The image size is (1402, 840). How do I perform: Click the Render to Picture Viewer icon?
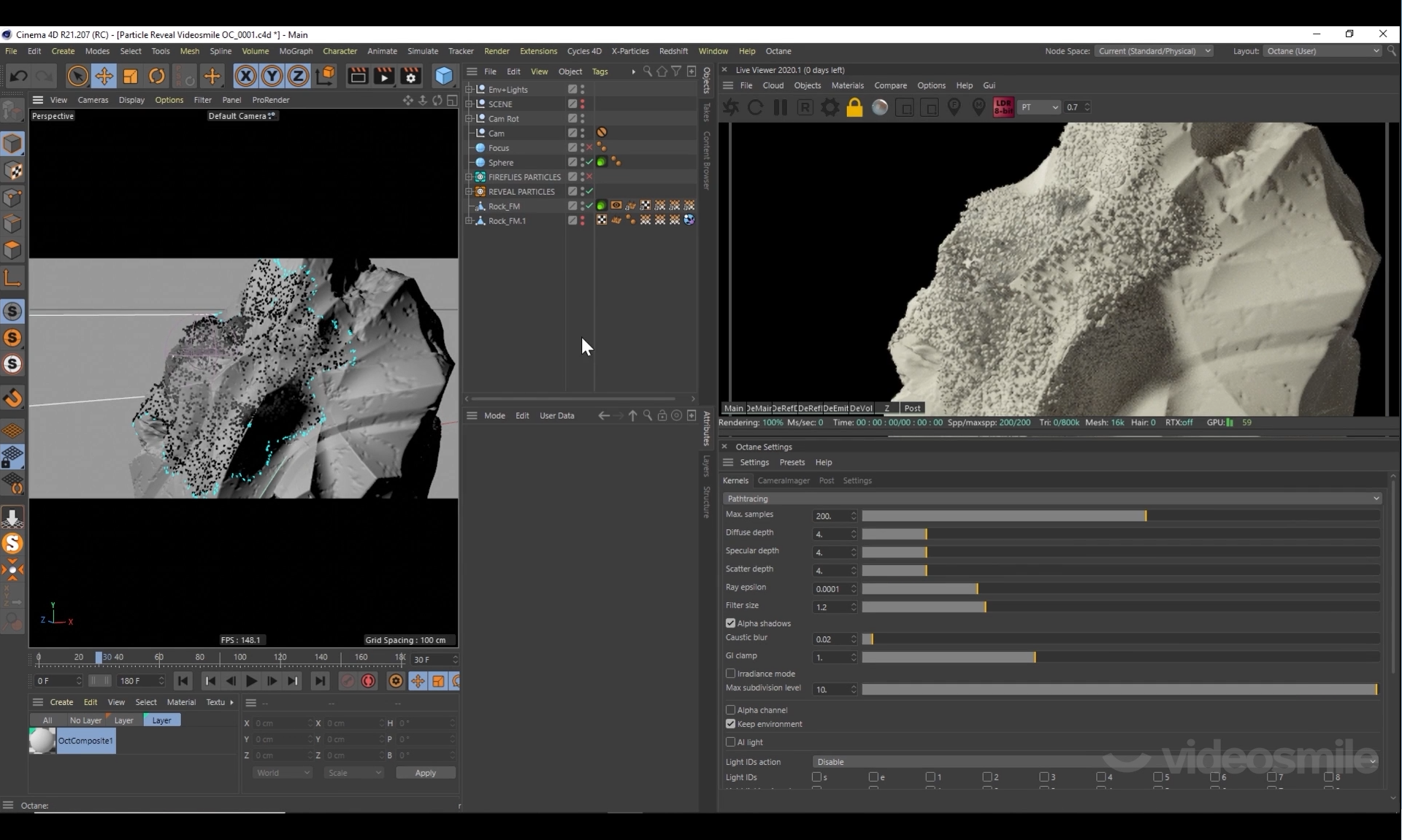click(x=384, y=76)
